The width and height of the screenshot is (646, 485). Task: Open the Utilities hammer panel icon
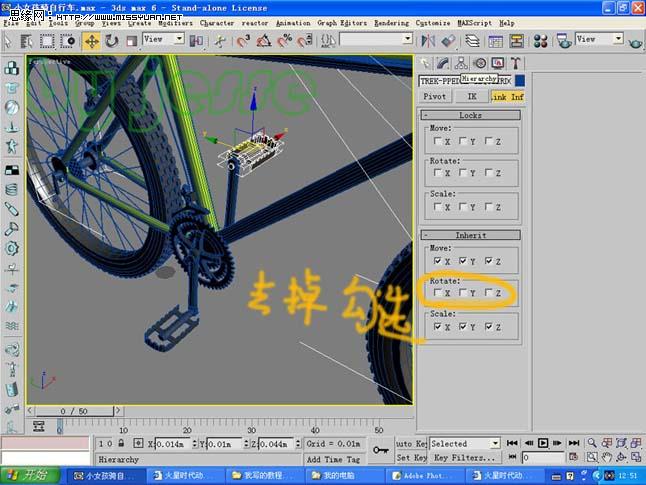pyautogui.click(x=516, y=62)
